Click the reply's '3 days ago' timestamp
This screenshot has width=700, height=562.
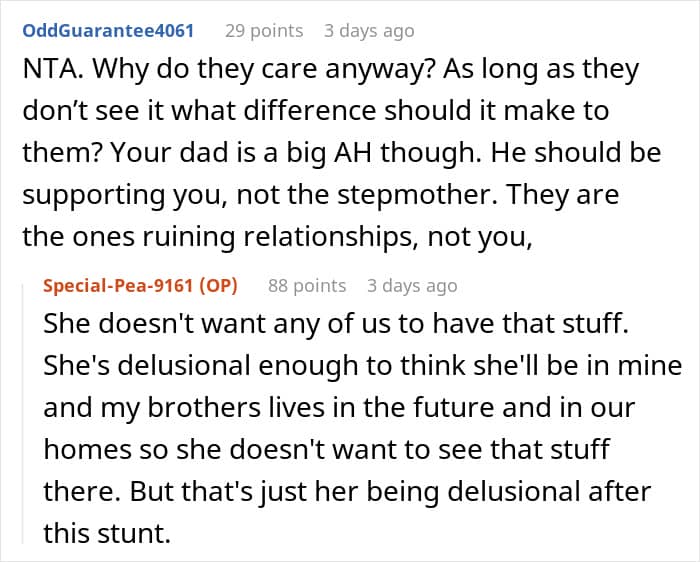tap(412, 286)
